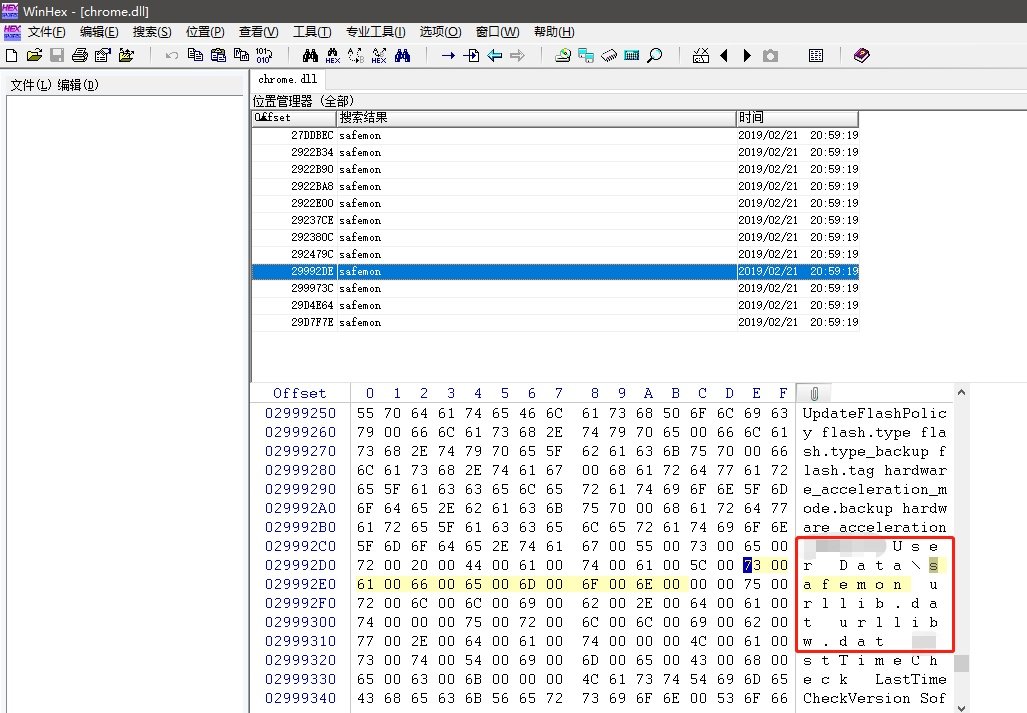Open the Calculator tool icon
This screenshot has height=713, width=1027.
tap(631, 56)
